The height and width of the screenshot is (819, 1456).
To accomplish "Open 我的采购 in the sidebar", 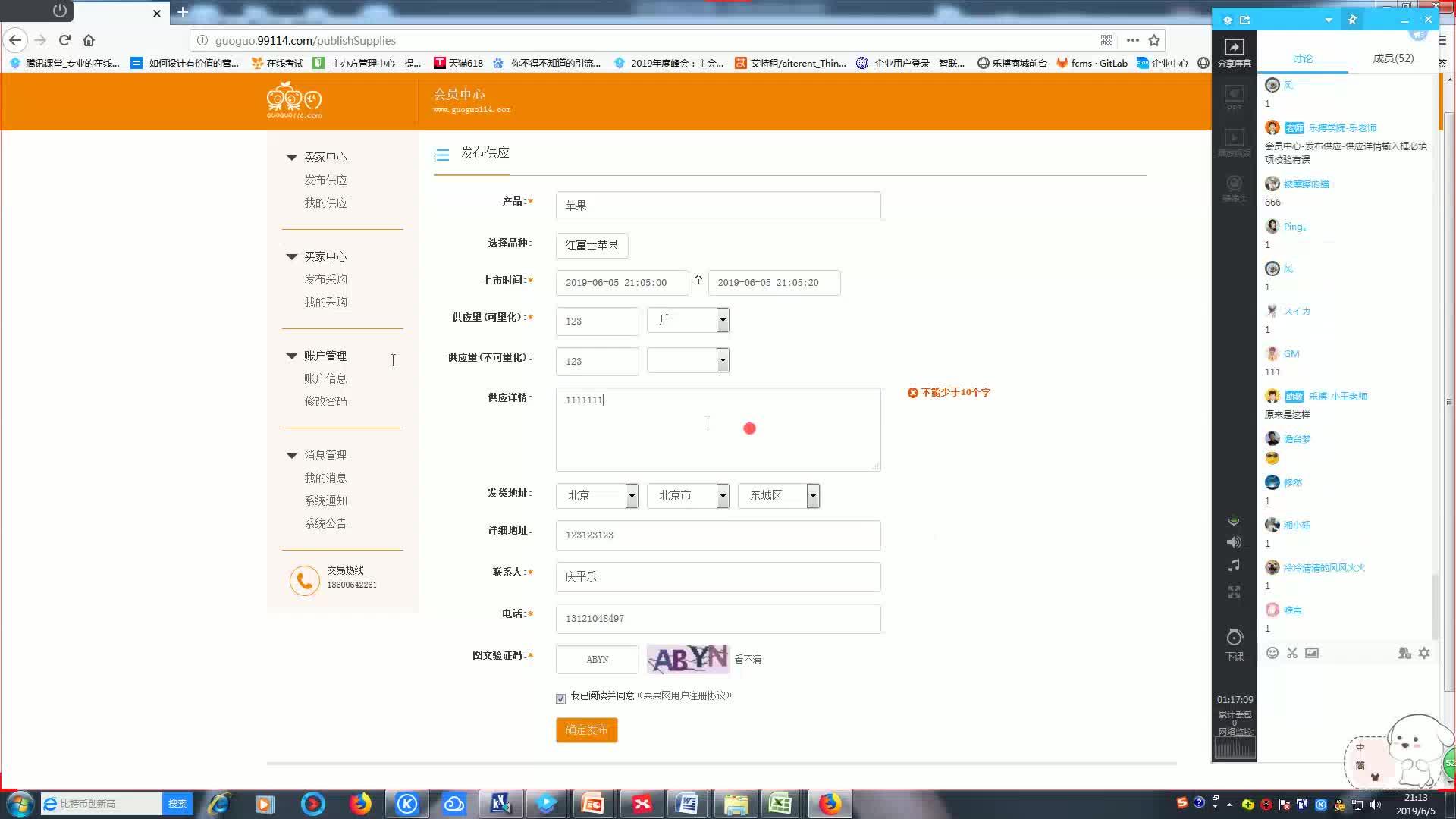I will point(325,302).
